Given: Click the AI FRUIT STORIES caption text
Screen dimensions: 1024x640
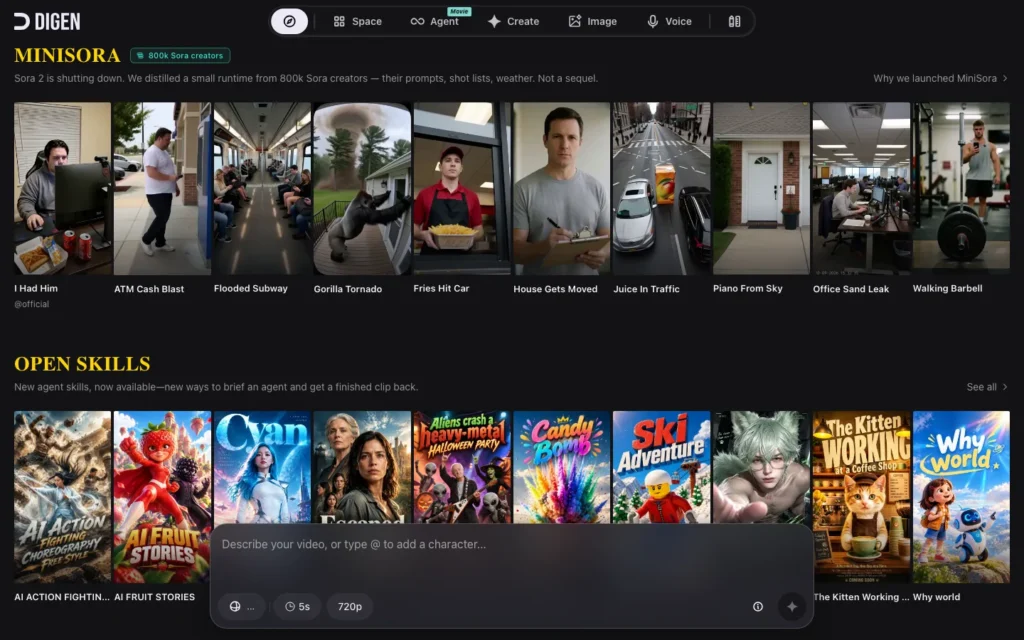Looking at the screenshot, I should click(154, 597).
